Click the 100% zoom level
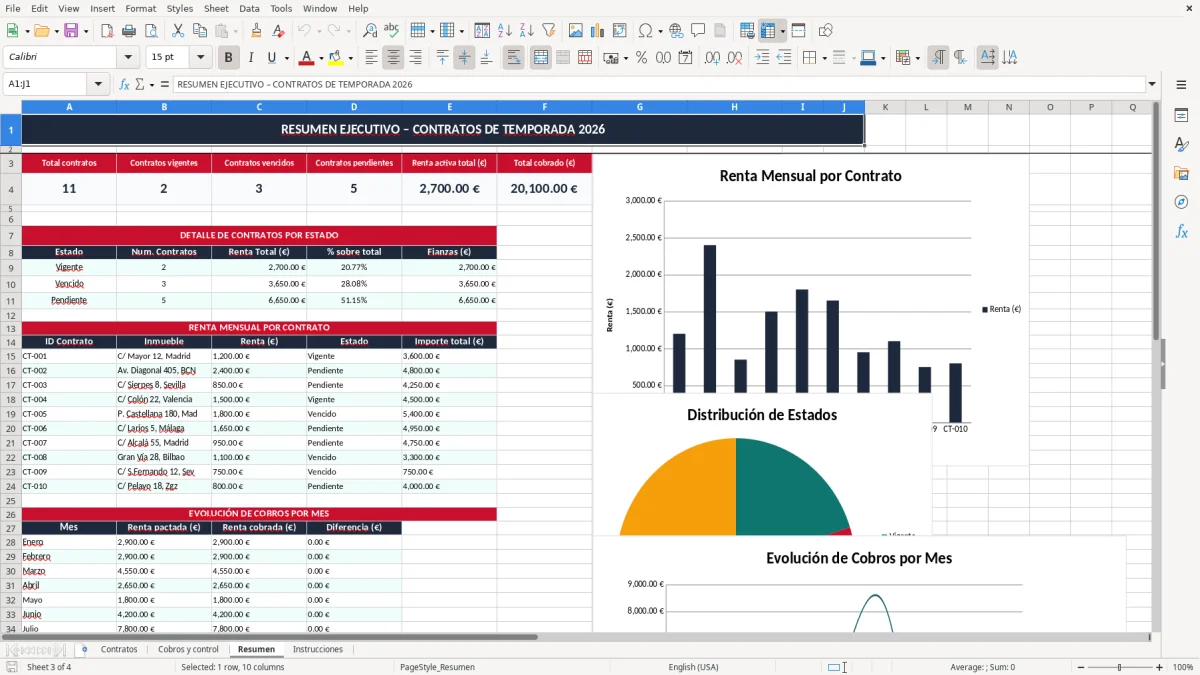 (1183, 667)
